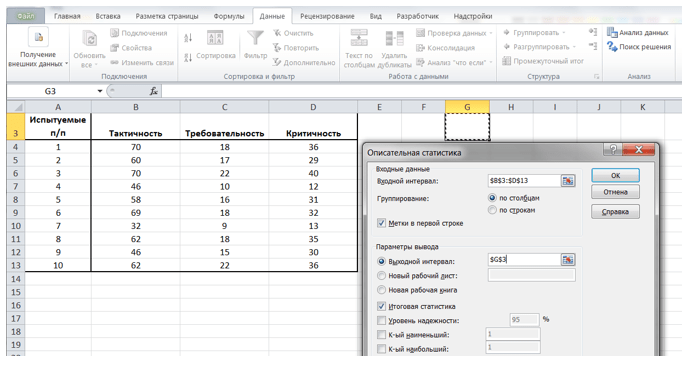Click insert function fx button
The width and height of the screenshot is (689, 367).
click(153, 91)
